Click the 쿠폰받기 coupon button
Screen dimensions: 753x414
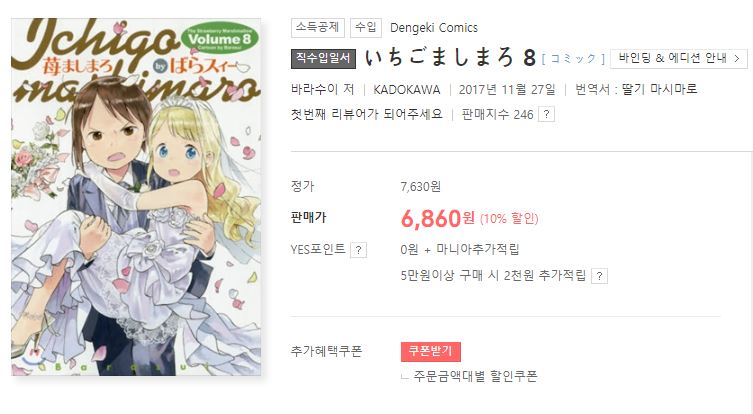click(431, 352)
